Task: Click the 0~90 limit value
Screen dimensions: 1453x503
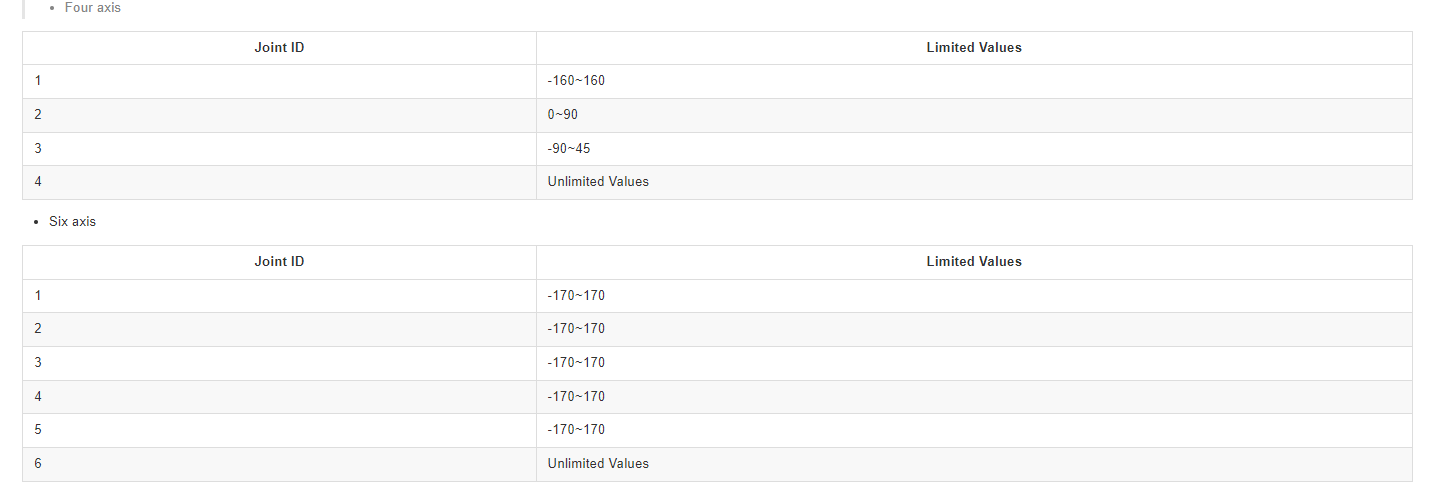Action: tap(563, 115)
